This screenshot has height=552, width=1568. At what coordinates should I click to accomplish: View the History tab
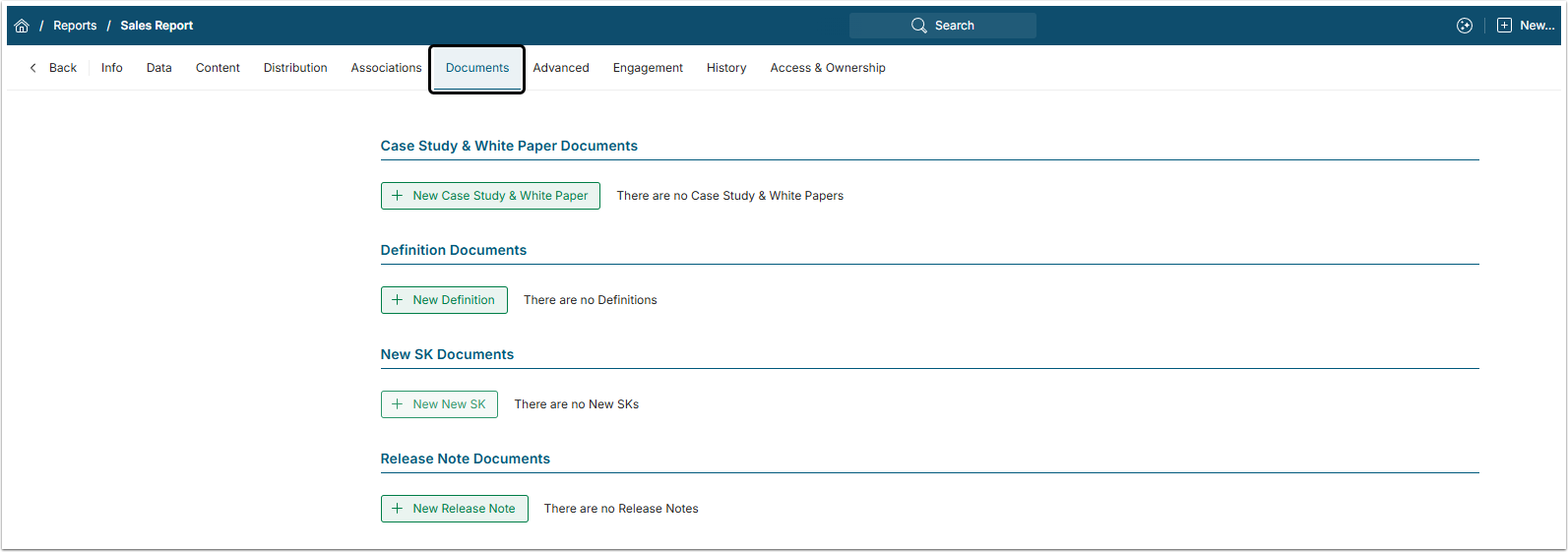point(726,68)
